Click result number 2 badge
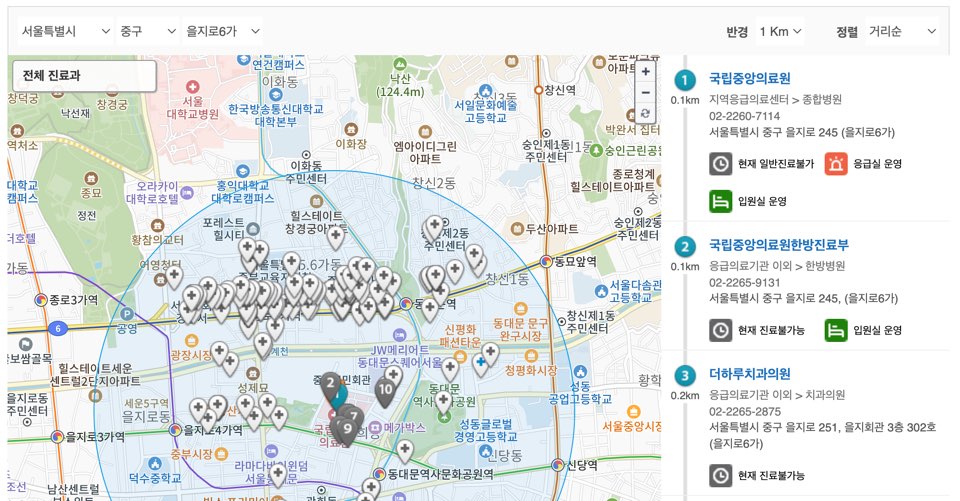 (684, 247)
